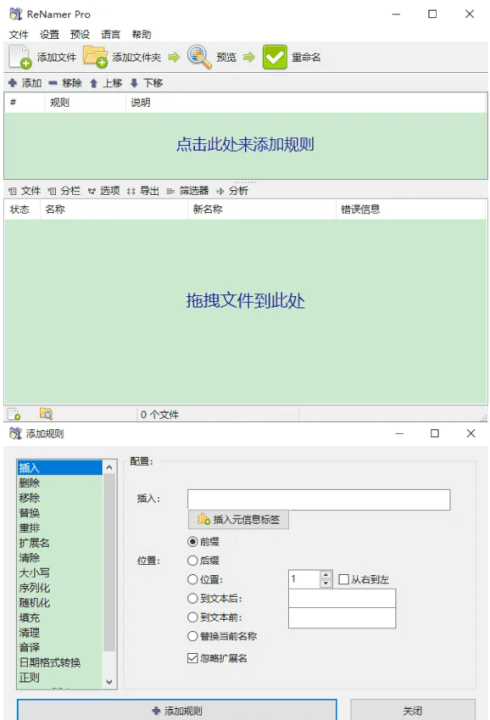Click 点击此处来添加规则 in the rules area
The height and width of the screenshot is (720, 490).
[245, 144]
